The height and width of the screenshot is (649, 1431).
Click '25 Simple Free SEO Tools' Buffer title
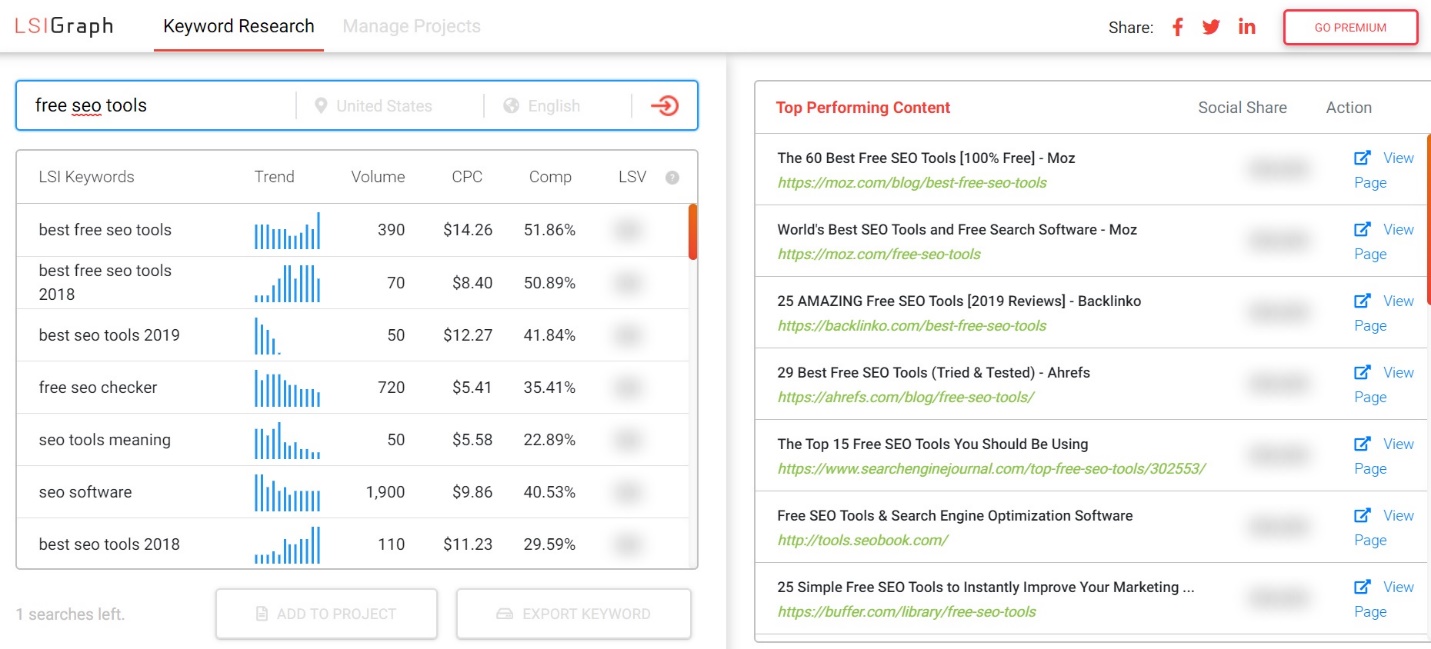986,587
